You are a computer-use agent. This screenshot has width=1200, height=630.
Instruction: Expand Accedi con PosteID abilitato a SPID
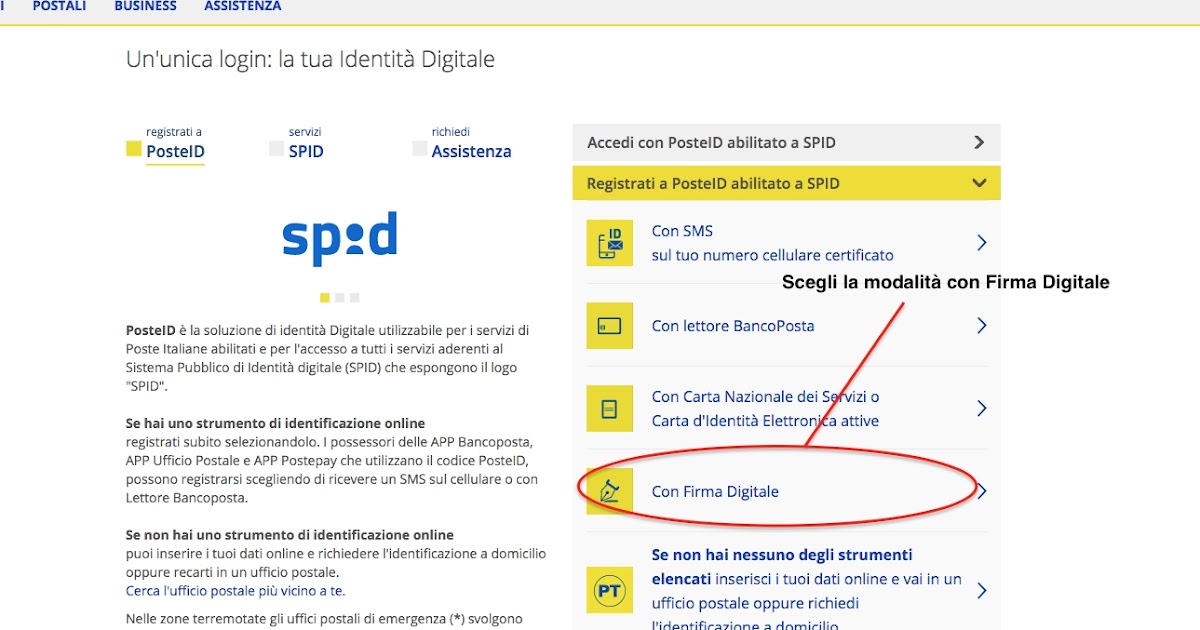coord(786,143)
